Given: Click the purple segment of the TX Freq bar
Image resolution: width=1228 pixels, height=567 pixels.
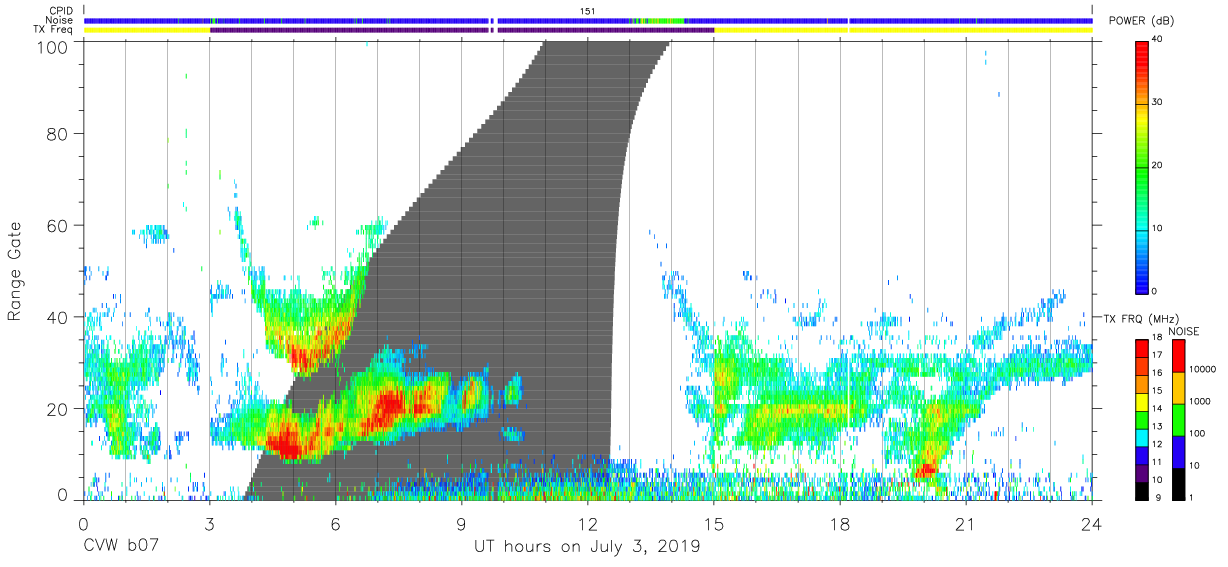Looking at the screenshot, I should coord(461,30).
